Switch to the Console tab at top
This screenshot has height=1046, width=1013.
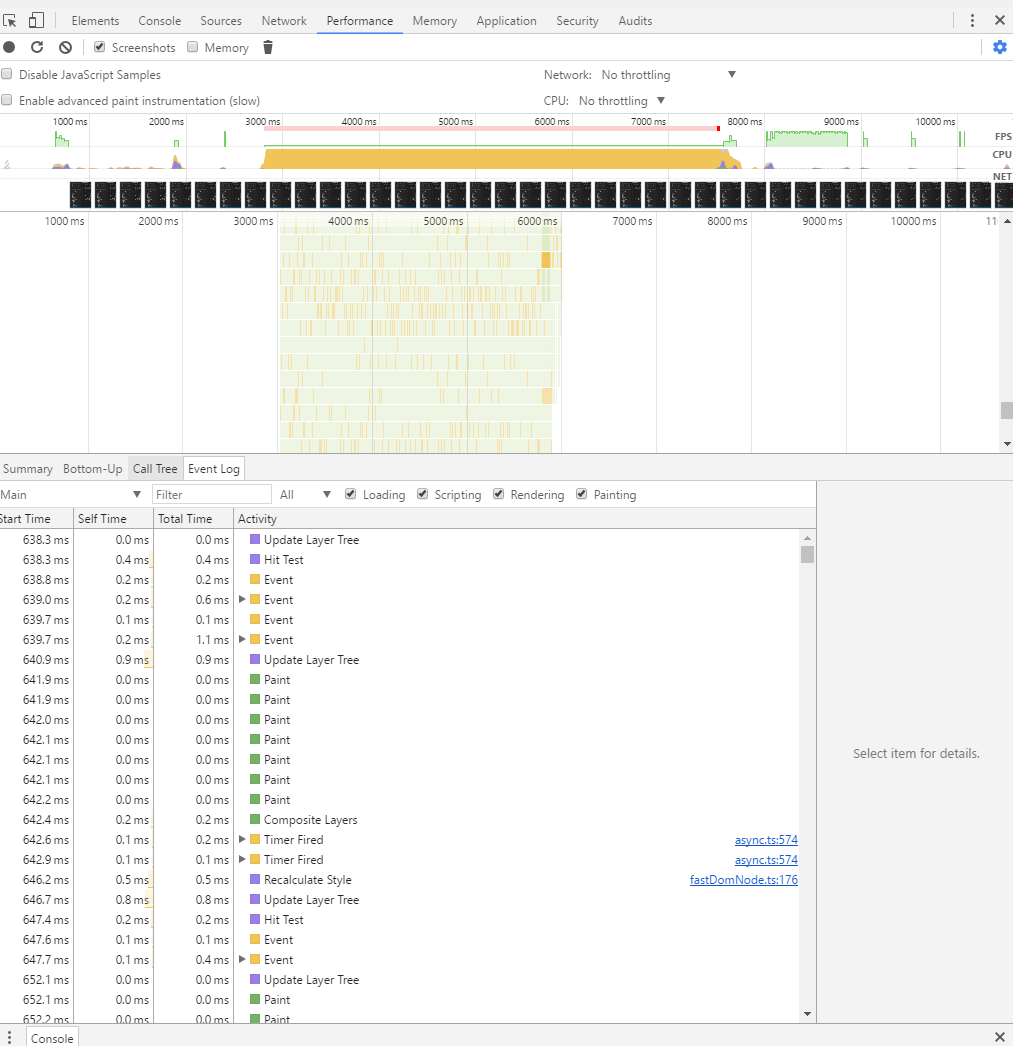point(159,21)
